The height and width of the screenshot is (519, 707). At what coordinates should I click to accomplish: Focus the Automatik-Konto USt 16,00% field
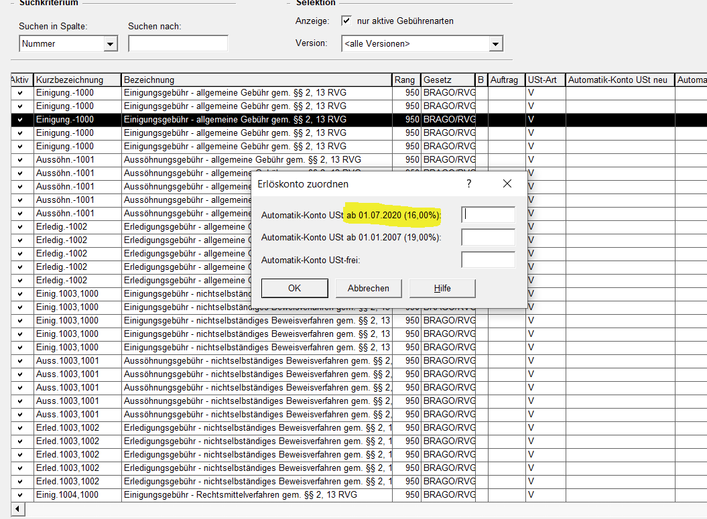(488, 215)
